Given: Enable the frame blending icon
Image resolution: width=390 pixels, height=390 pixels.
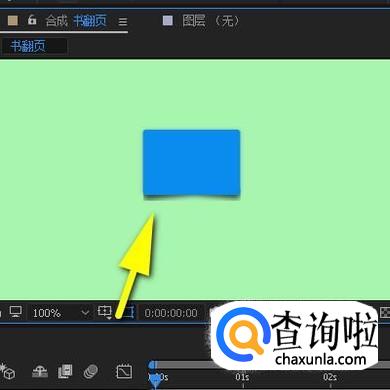Looking at the screenshot, I should [65, 371].
